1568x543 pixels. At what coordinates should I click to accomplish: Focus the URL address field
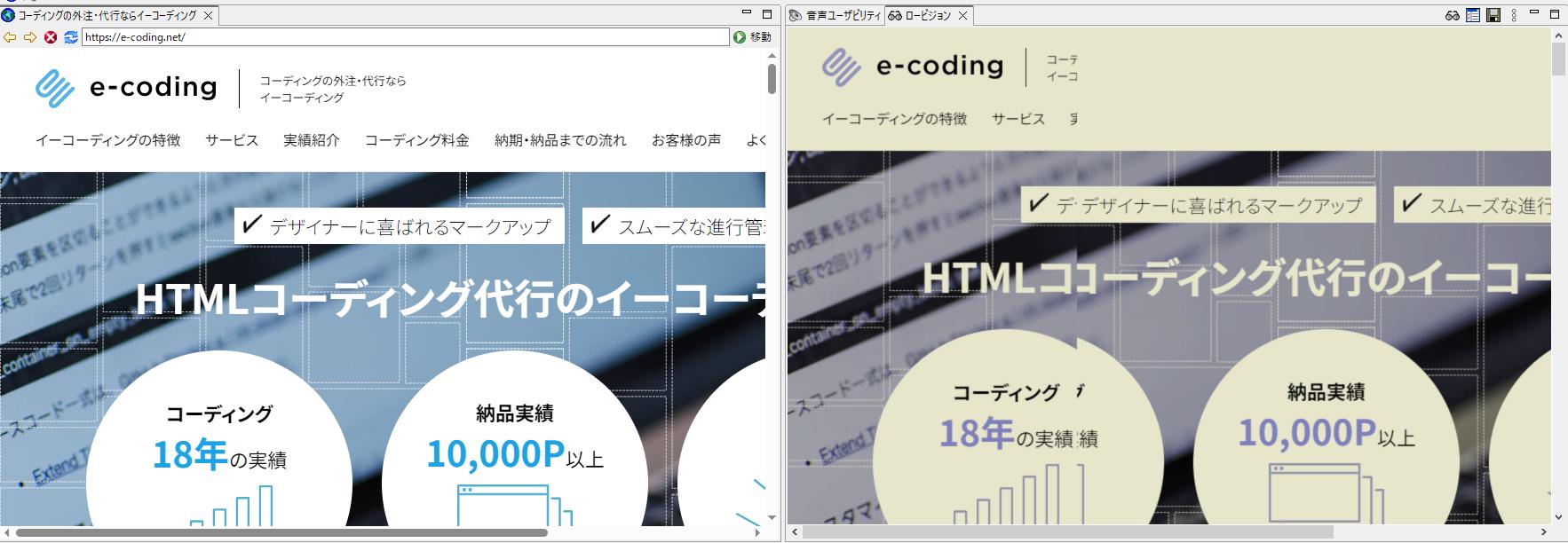[x=405, y=37]
